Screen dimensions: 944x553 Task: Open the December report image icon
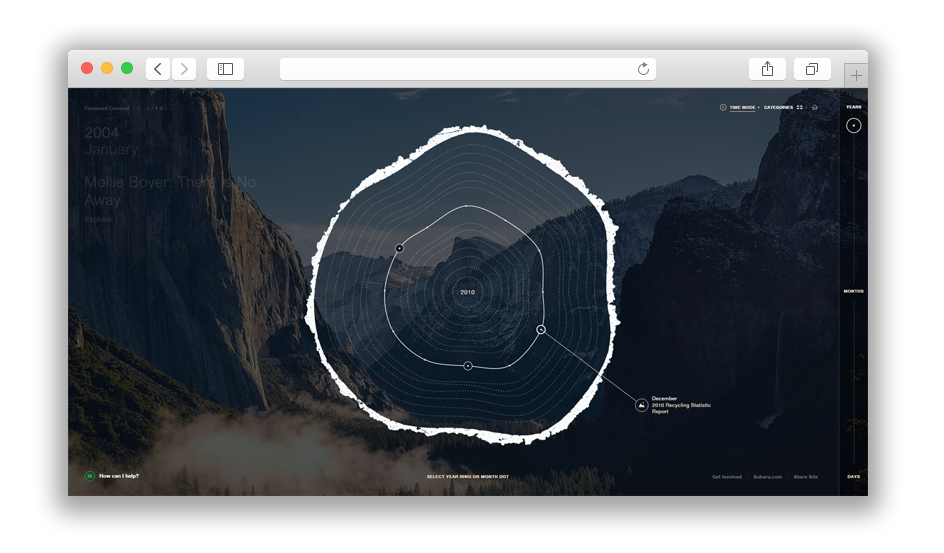point(642,406)
